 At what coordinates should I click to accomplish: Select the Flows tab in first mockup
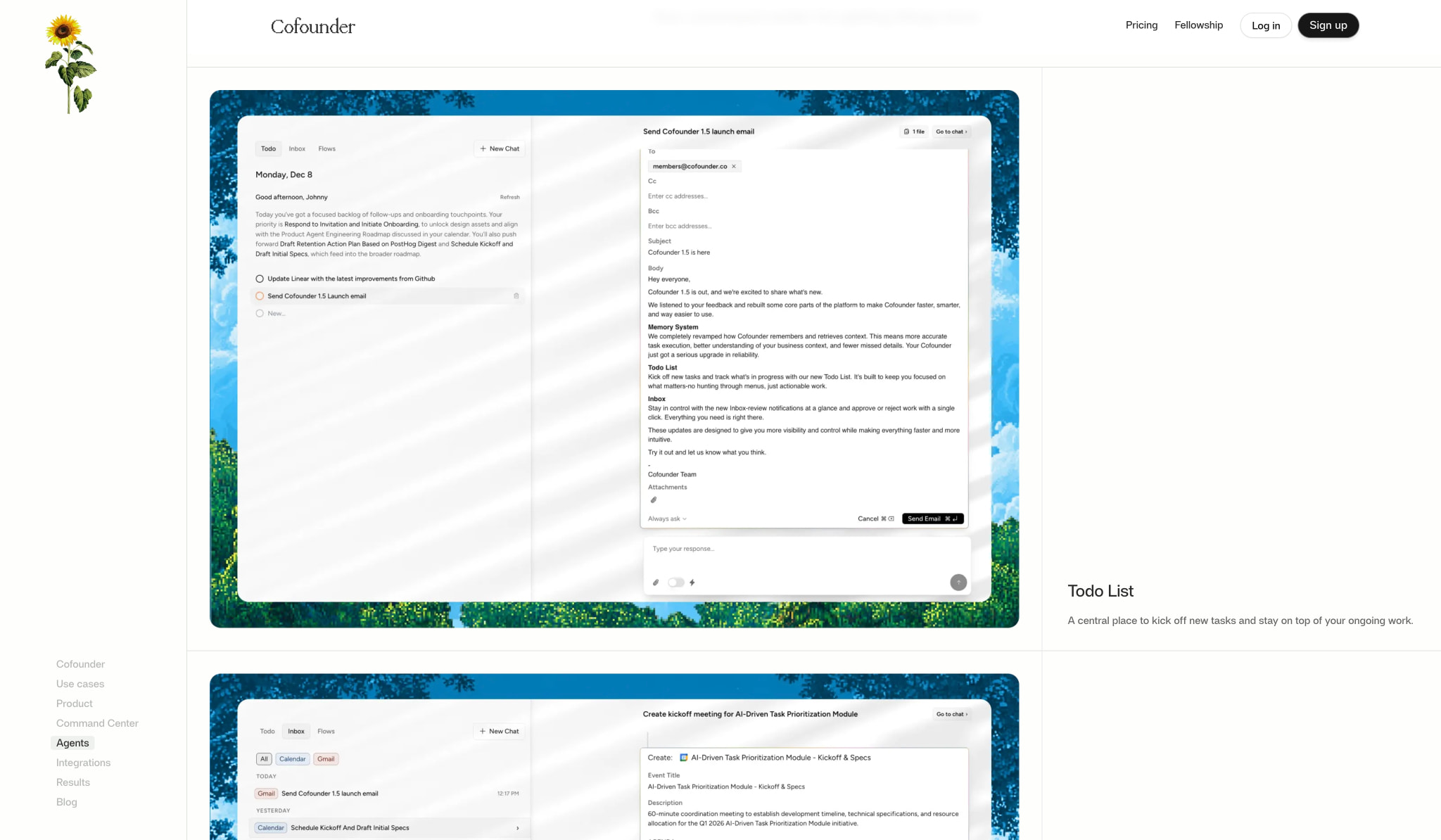[326, 148]
